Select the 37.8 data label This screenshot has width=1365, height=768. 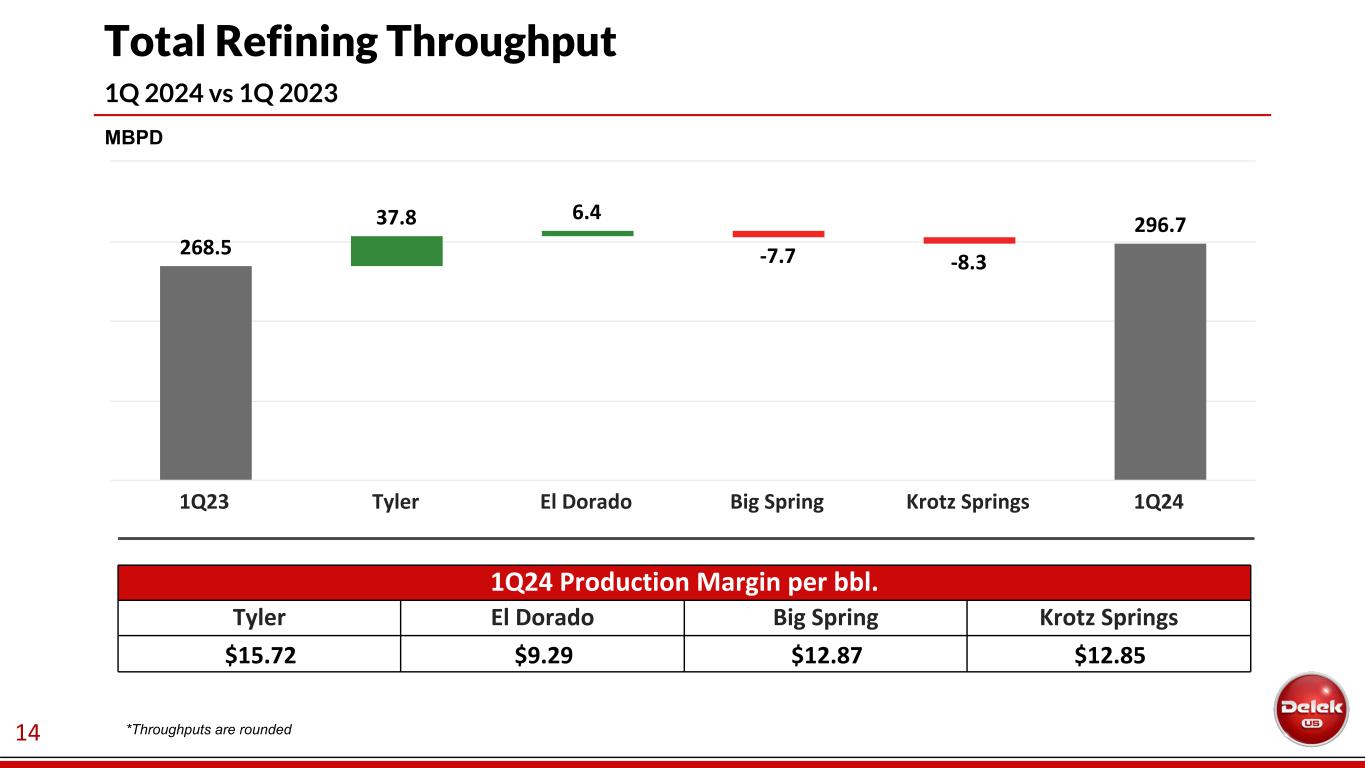pyautogui.click(x=396, y=217)
